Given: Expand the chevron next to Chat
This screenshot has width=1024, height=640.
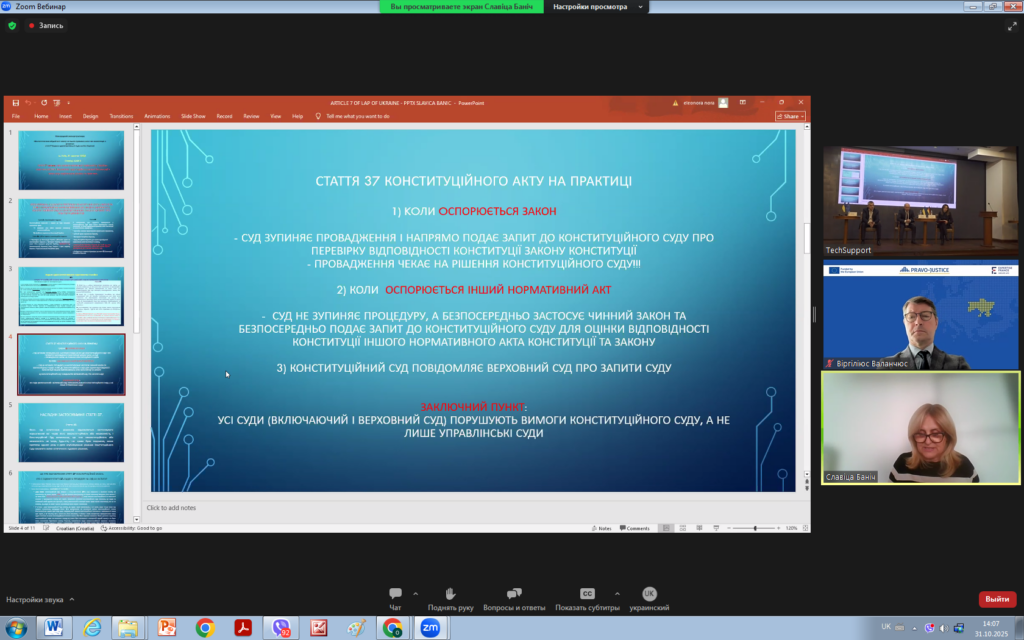Looking at the screenshot, I should coord(415,593).
